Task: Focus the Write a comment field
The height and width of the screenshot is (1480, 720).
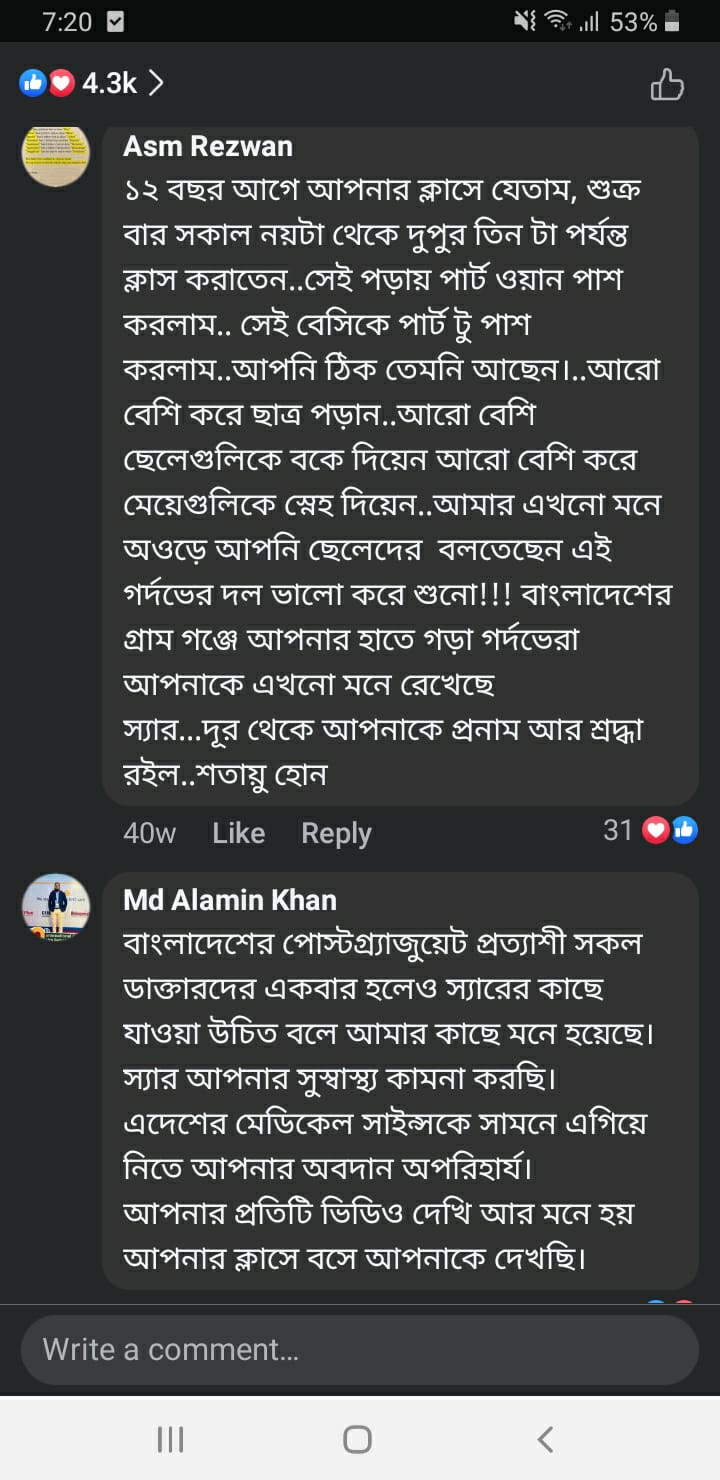Action: pos(360,1349)
